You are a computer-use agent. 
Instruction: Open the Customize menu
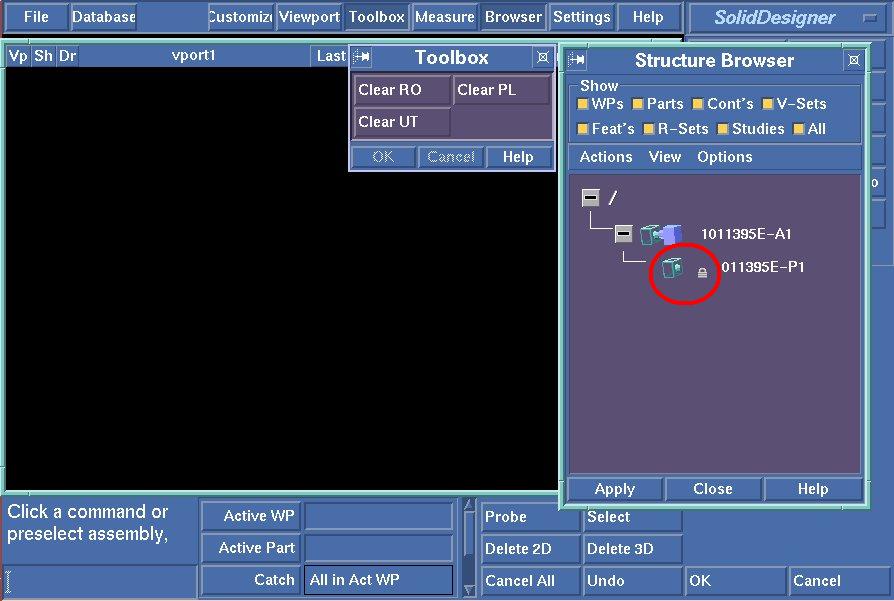[241, 17]
